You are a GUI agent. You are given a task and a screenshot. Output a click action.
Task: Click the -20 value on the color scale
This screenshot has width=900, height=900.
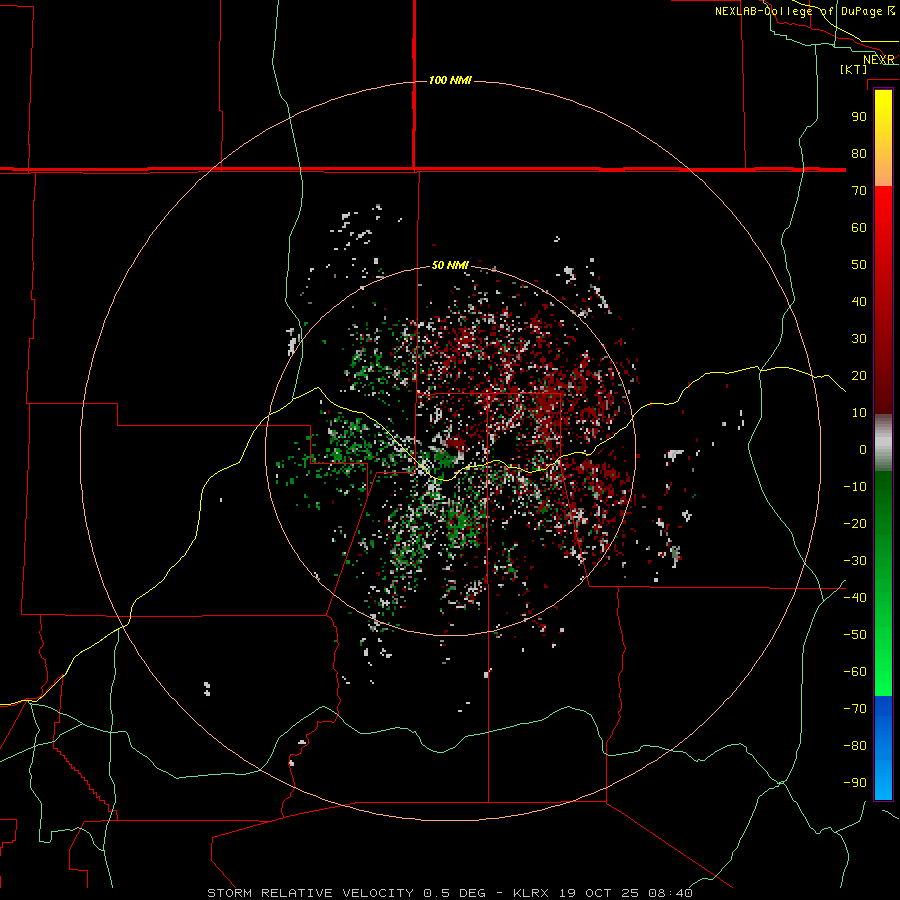855,523
